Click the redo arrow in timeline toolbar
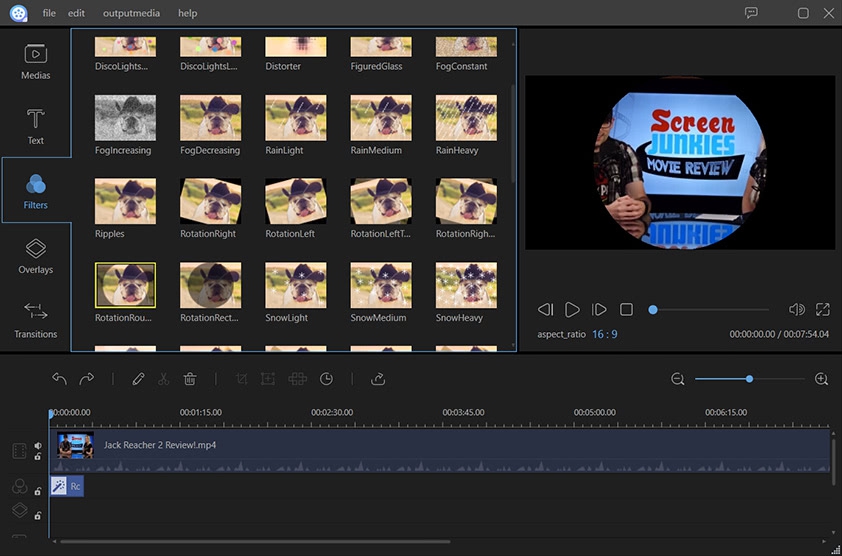The width and height of the screenshot is (842, 556). click(x=87, y=379)
